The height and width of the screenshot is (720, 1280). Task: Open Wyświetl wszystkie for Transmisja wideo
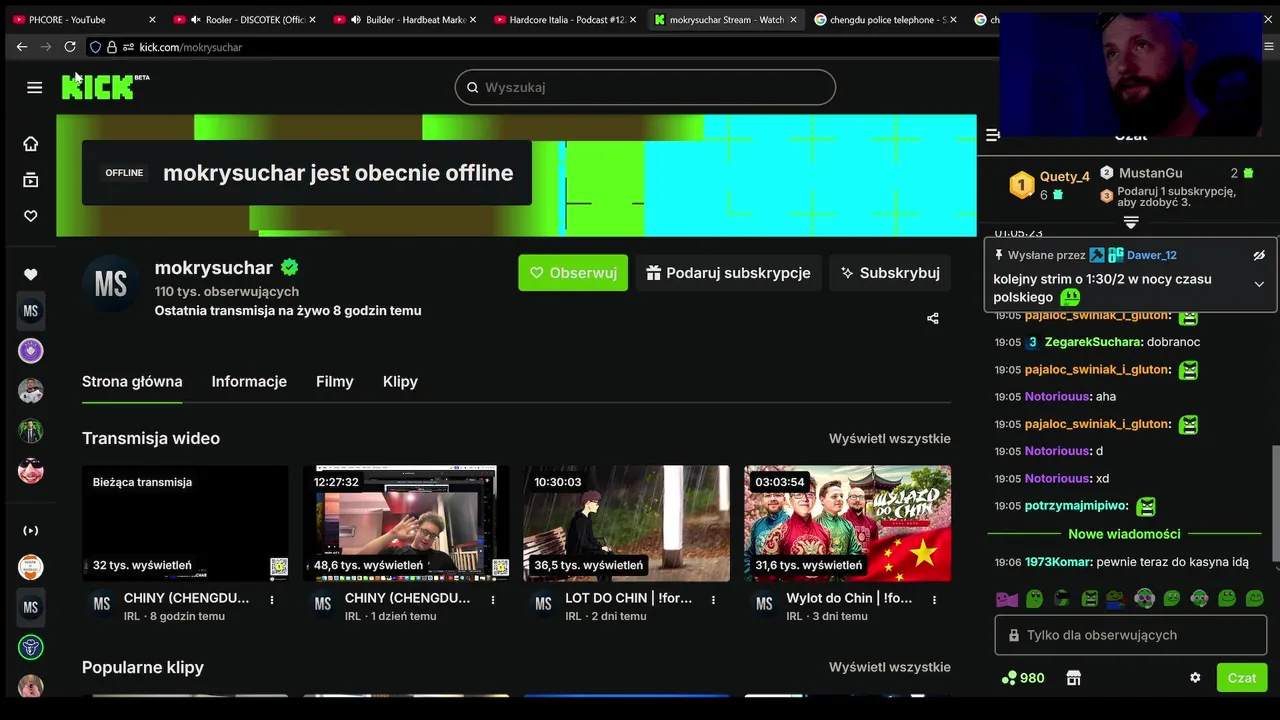pyautogui.click(x=889, y=438)
